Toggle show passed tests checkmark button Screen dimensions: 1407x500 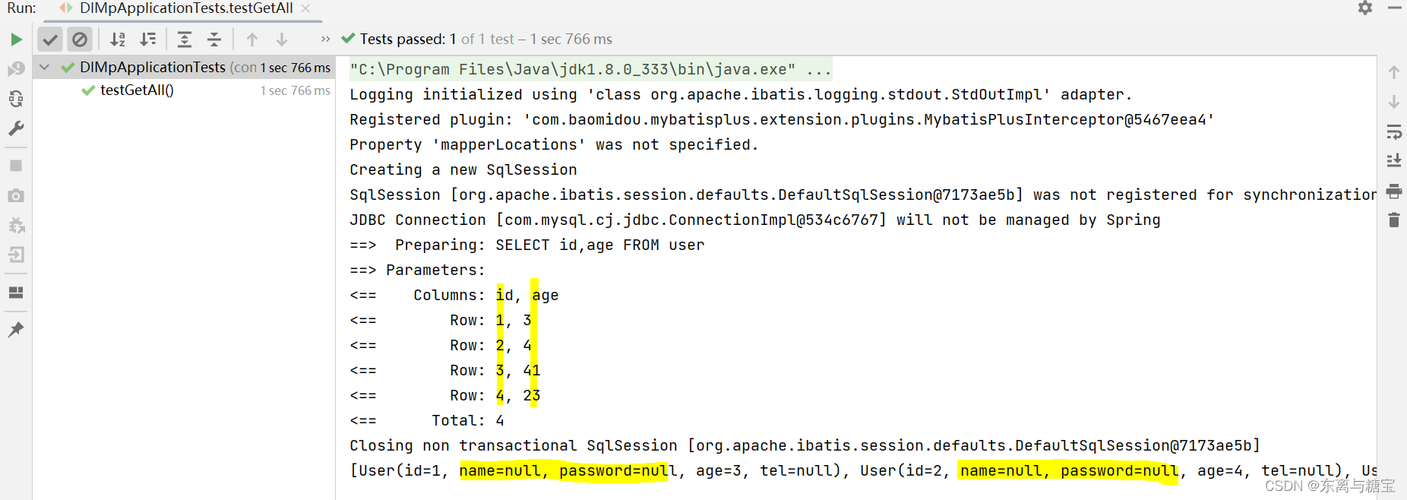click(x=50, y=39)
